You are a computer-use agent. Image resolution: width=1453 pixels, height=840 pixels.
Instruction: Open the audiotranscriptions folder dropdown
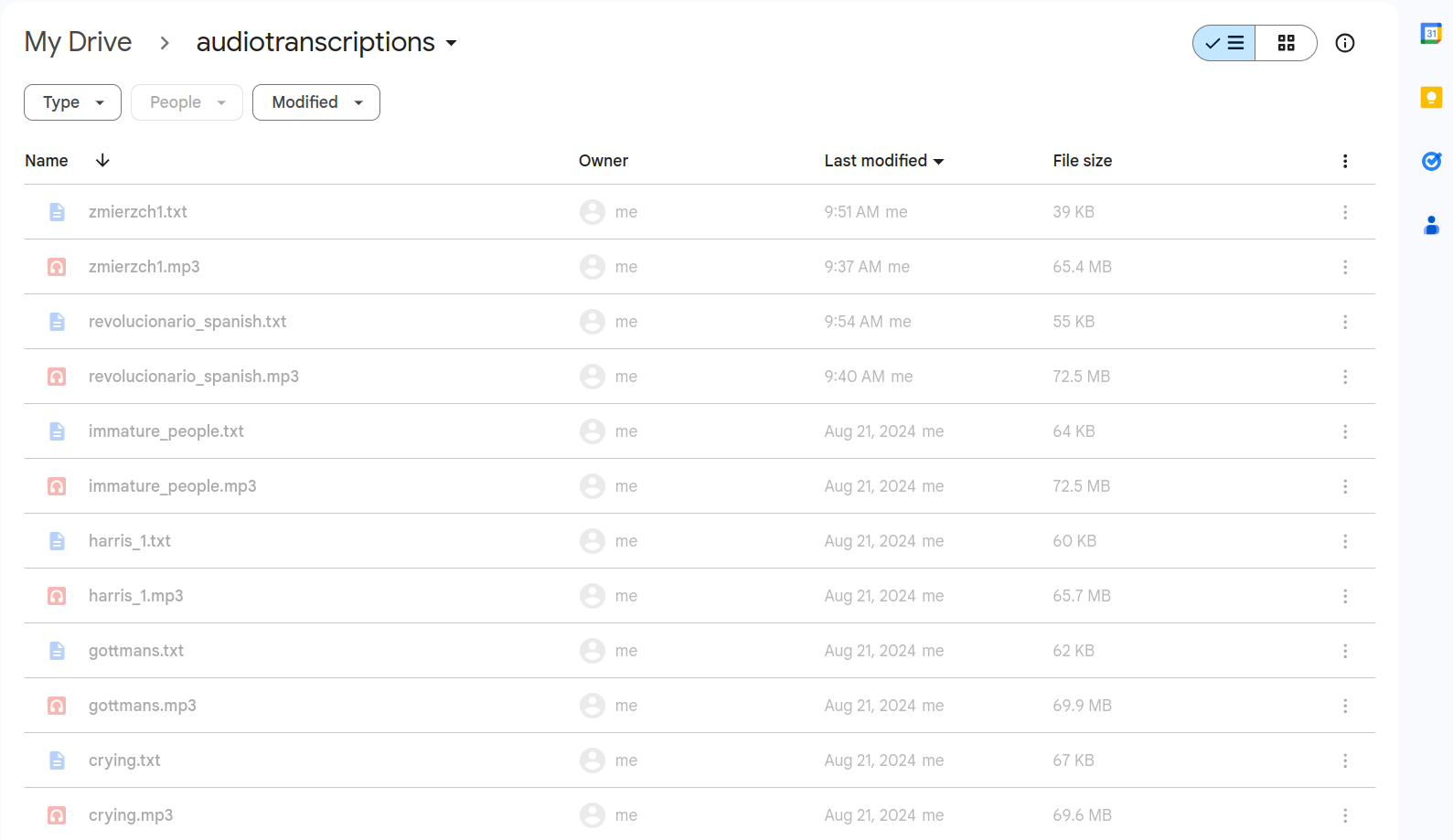[x=451, y=43]
